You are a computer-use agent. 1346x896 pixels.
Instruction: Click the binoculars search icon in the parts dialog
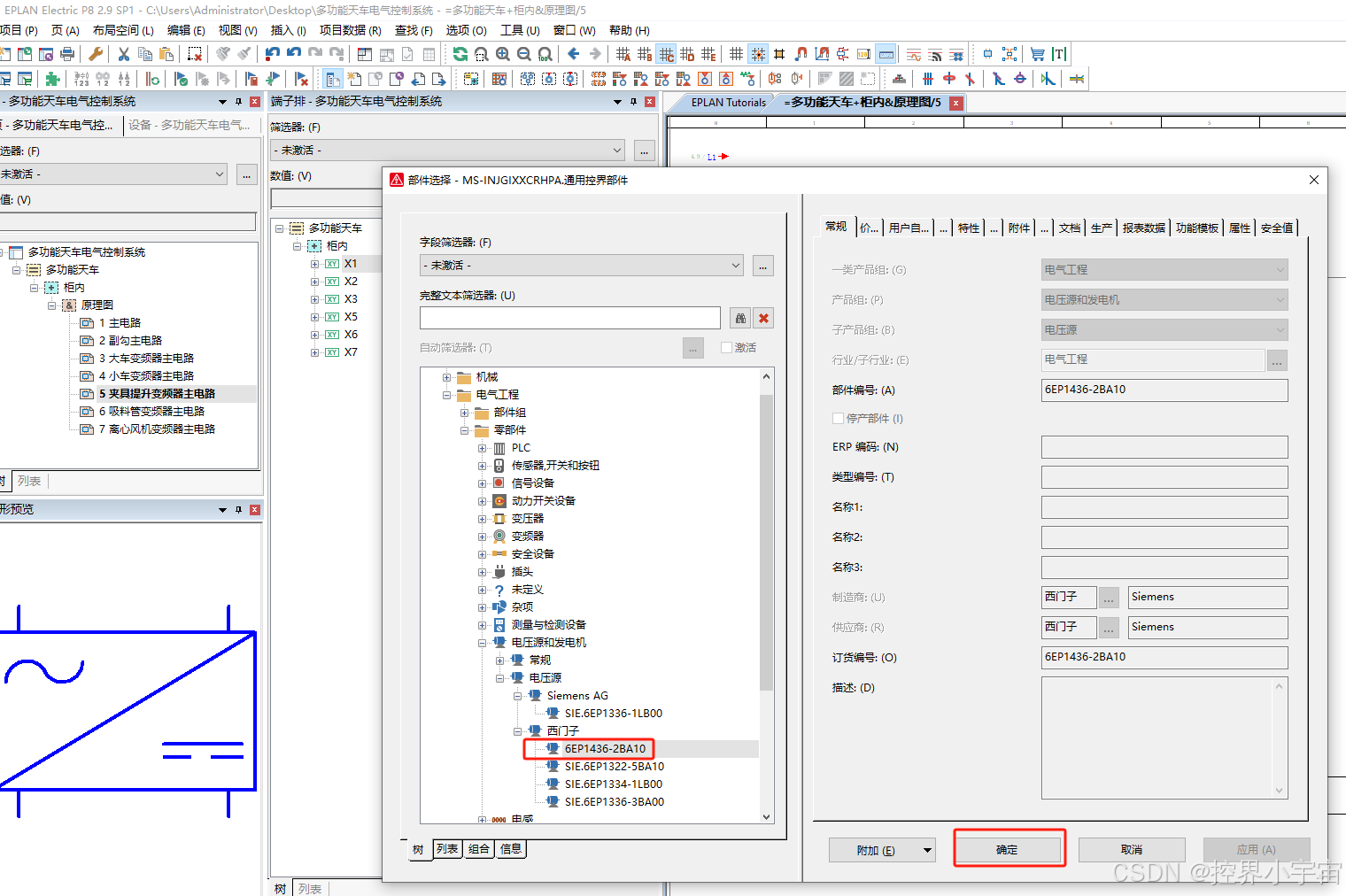[x=740, y=318]
